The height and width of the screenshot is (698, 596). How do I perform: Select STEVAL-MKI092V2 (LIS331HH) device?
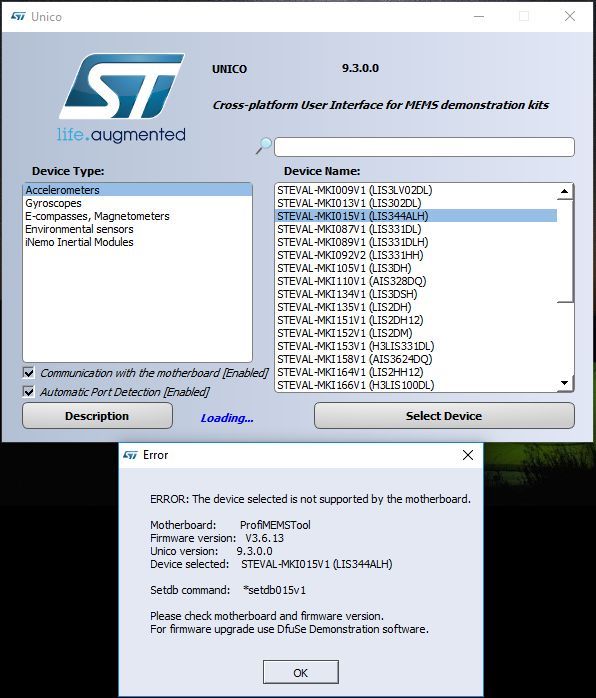(416, 255)
